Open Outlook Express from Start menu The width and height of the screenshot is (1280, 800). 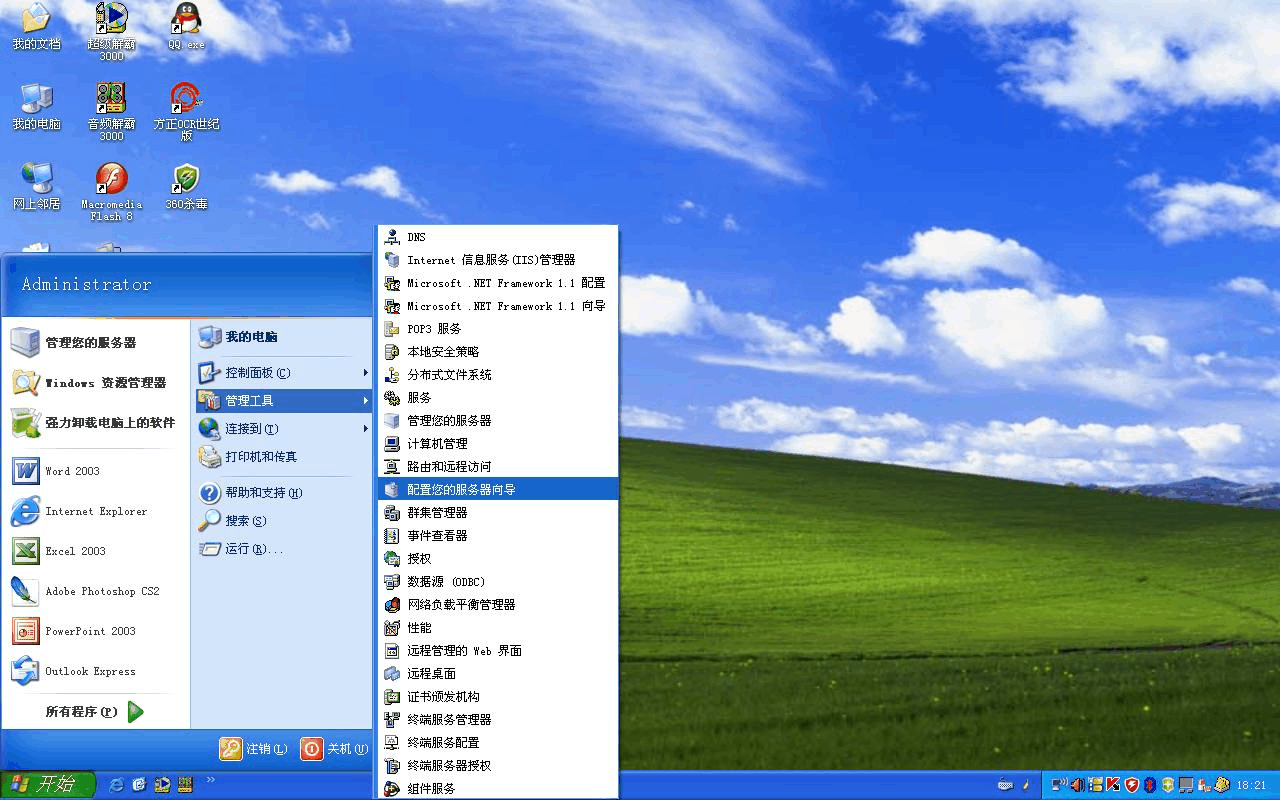coord(90,671)
